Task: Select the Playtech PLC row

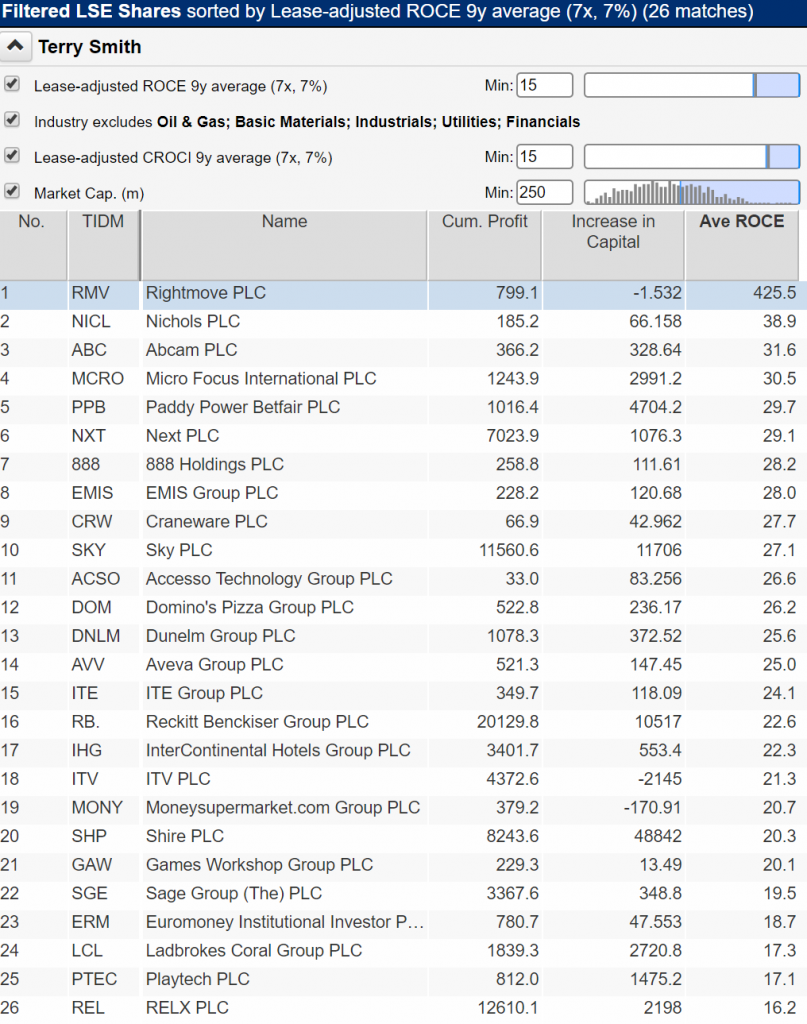Action: [x=404, y=980]
